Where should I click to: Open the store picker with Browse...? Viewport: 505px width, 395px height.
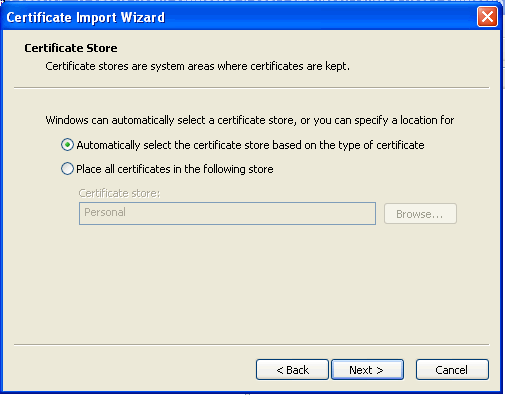pyautogui.click(x=420, y=214)
